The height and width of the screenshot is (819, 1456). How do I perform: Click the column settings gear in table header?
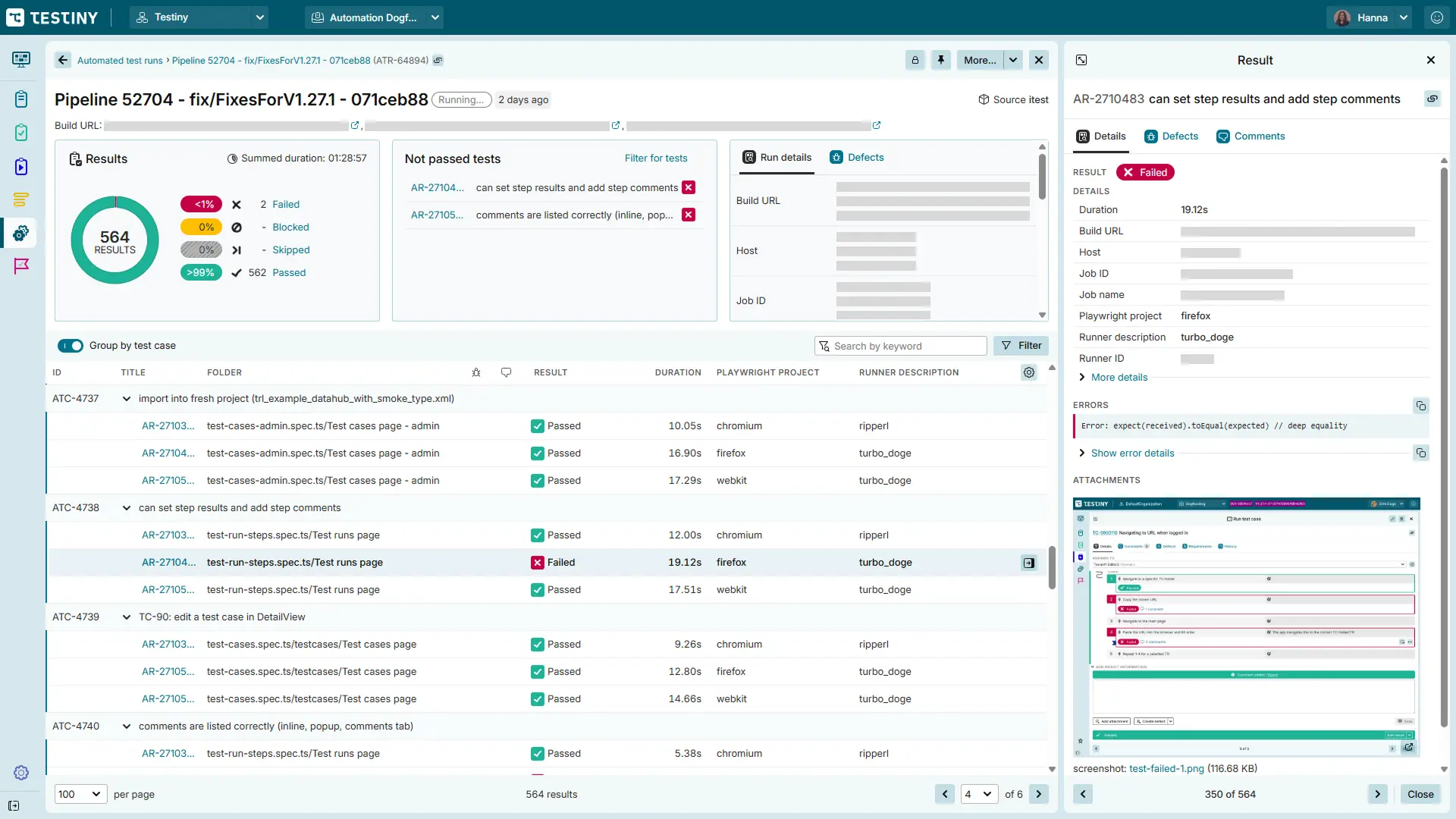[x=1028, y=372]
